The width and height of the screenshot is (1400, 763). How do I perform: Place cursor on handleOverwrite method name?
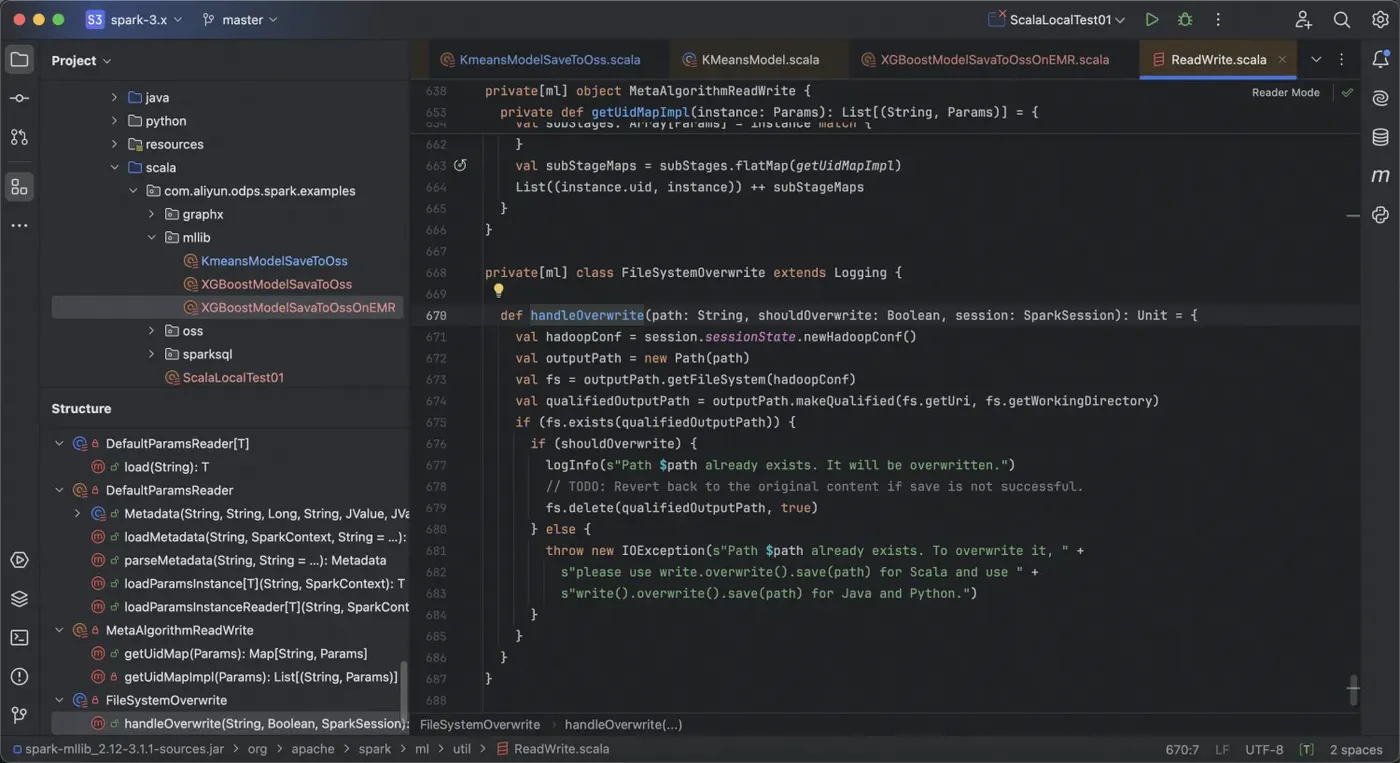pos(587,315)
